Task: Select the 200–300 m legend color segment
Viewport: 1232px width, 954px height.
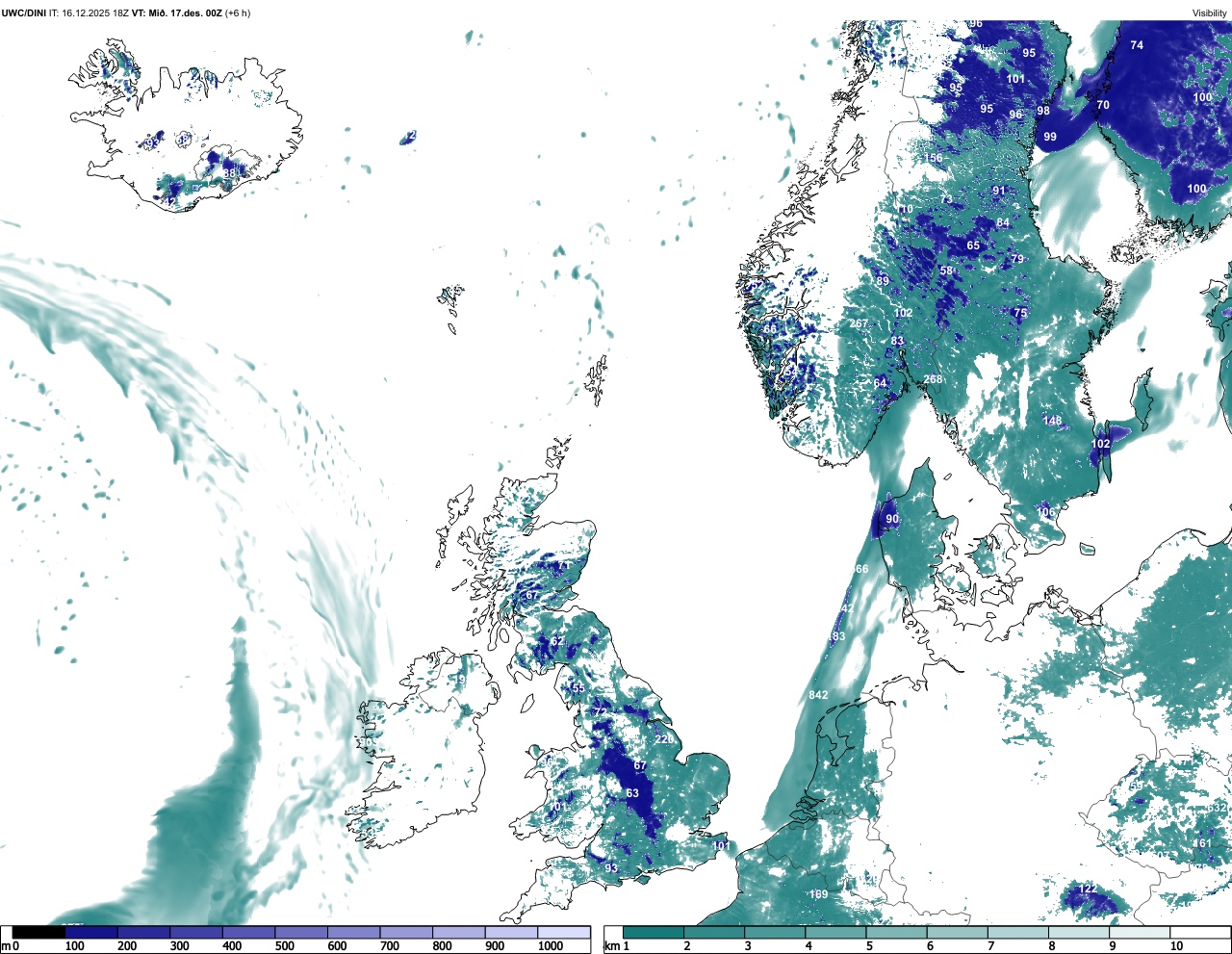Action: pyautogui.click(x=143, y=932)
